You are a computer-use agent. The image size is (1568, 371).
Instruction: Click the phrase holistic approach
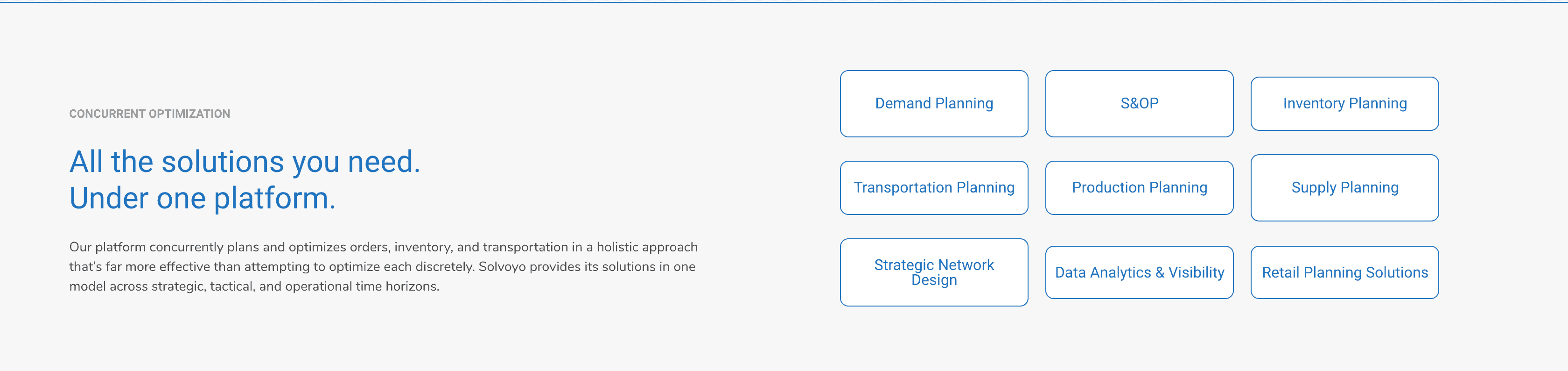pos(647,247)
